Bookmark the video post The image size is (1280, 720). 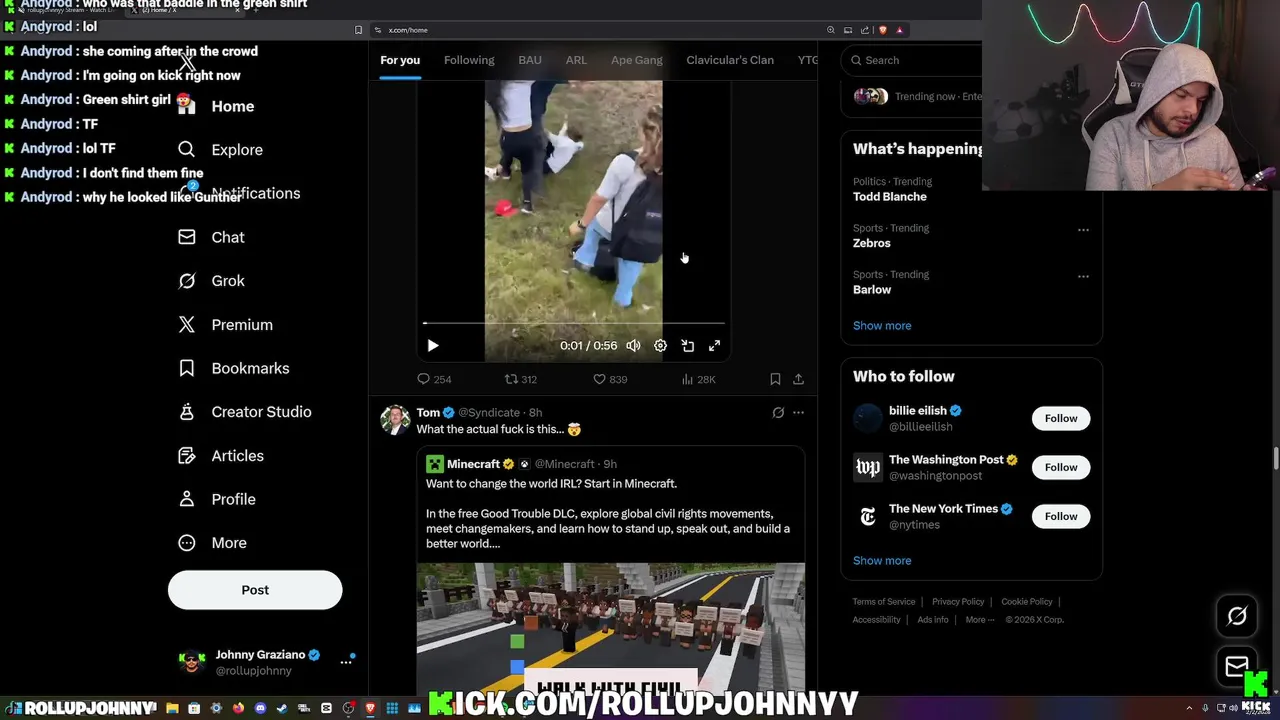(x=775, y=380)
